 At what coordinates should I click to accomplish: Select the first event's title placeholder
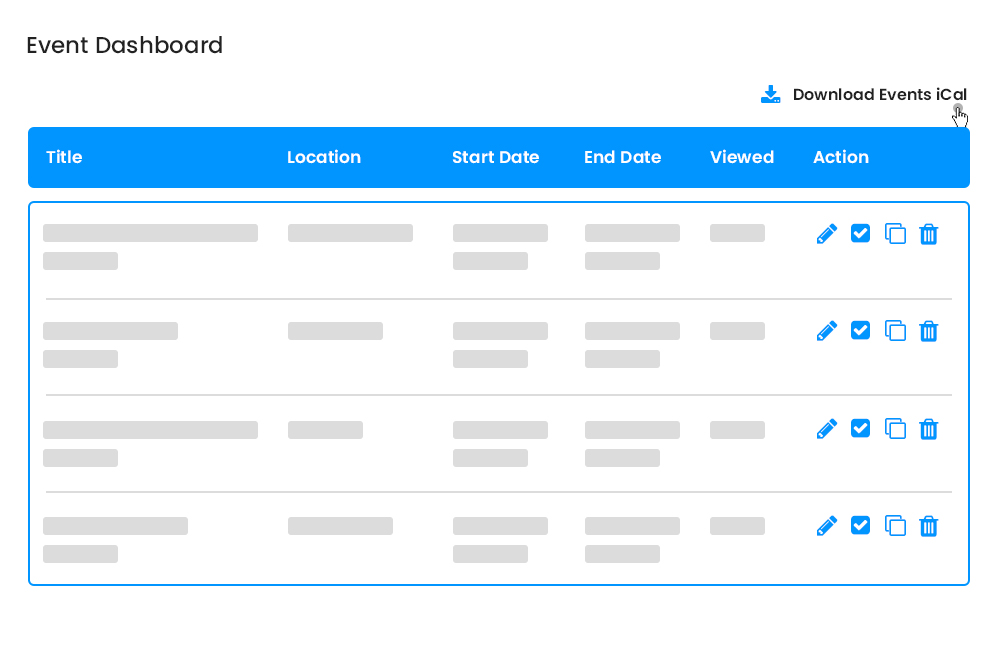pos(150,233)
